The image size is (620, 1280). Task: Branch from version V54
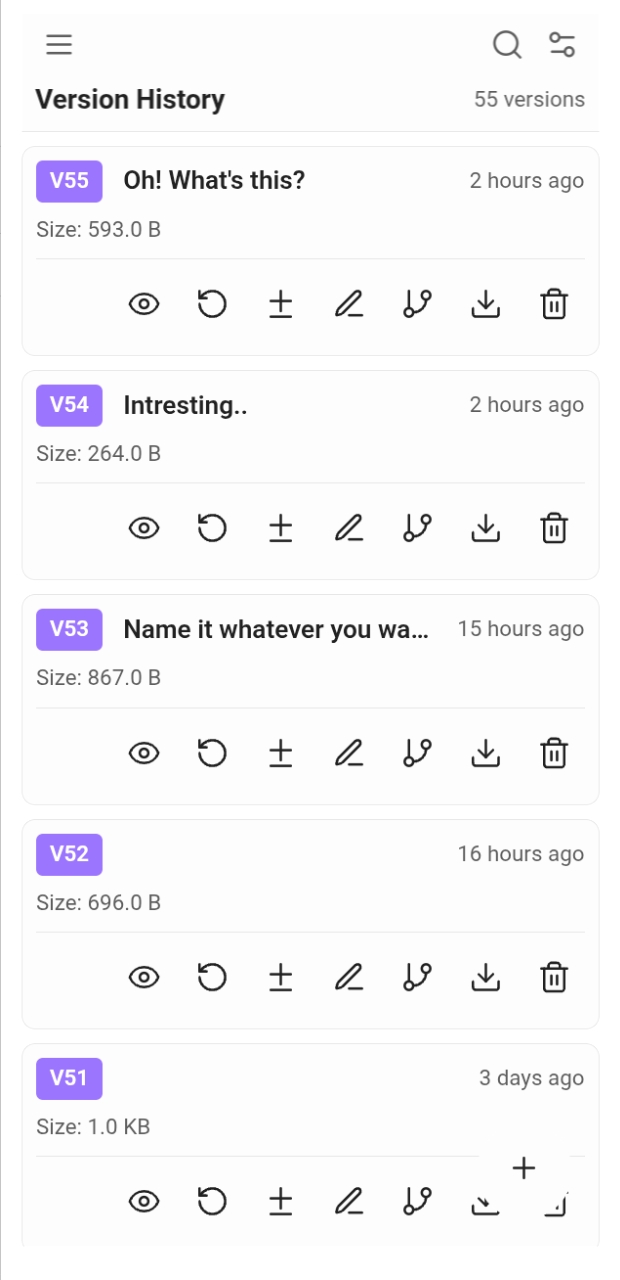[x=417, y=528]
